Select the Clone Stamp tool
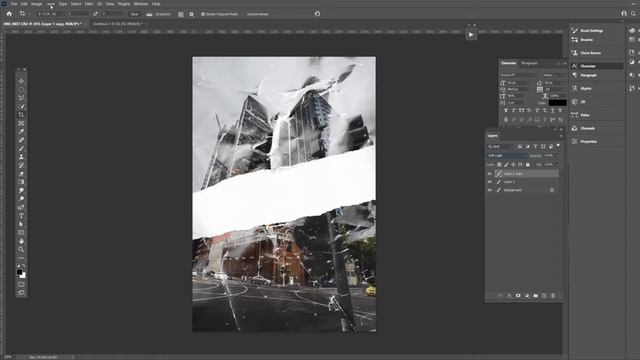The height and width of the screenshot is (360, 640). point(21,157)
